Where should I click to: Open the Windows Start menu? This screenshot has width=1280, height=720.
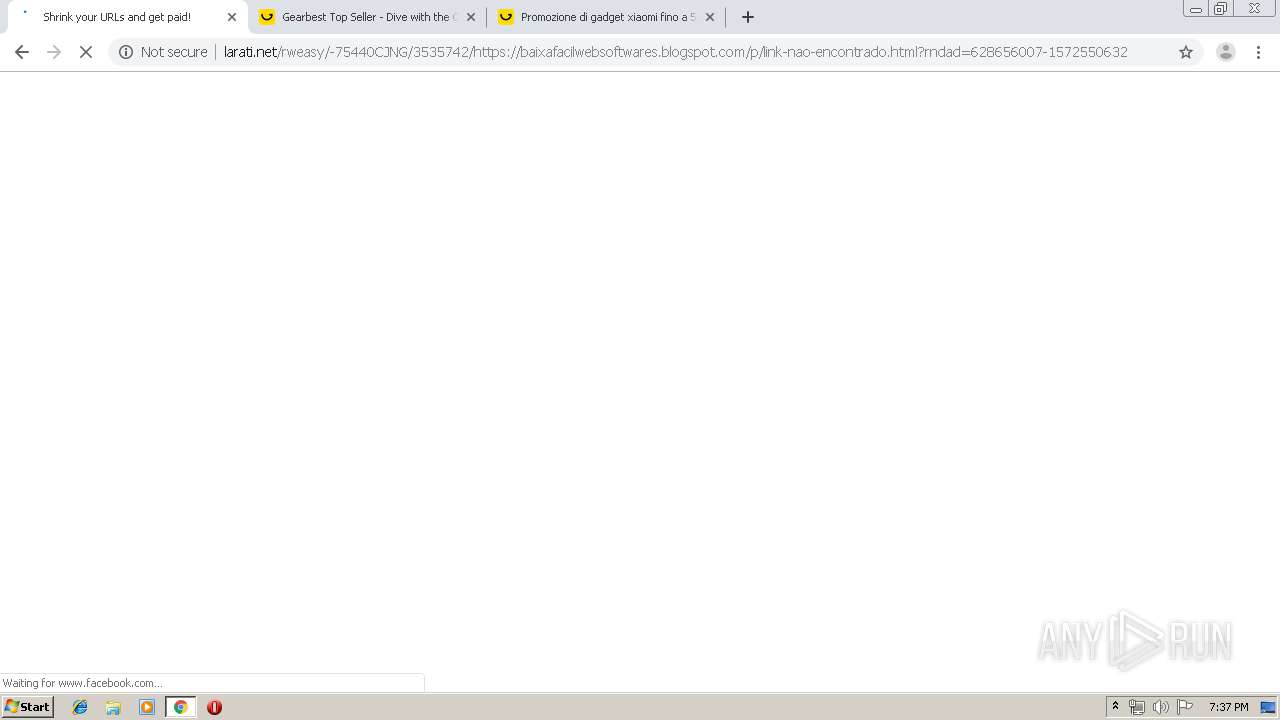[x=28, y=707]
